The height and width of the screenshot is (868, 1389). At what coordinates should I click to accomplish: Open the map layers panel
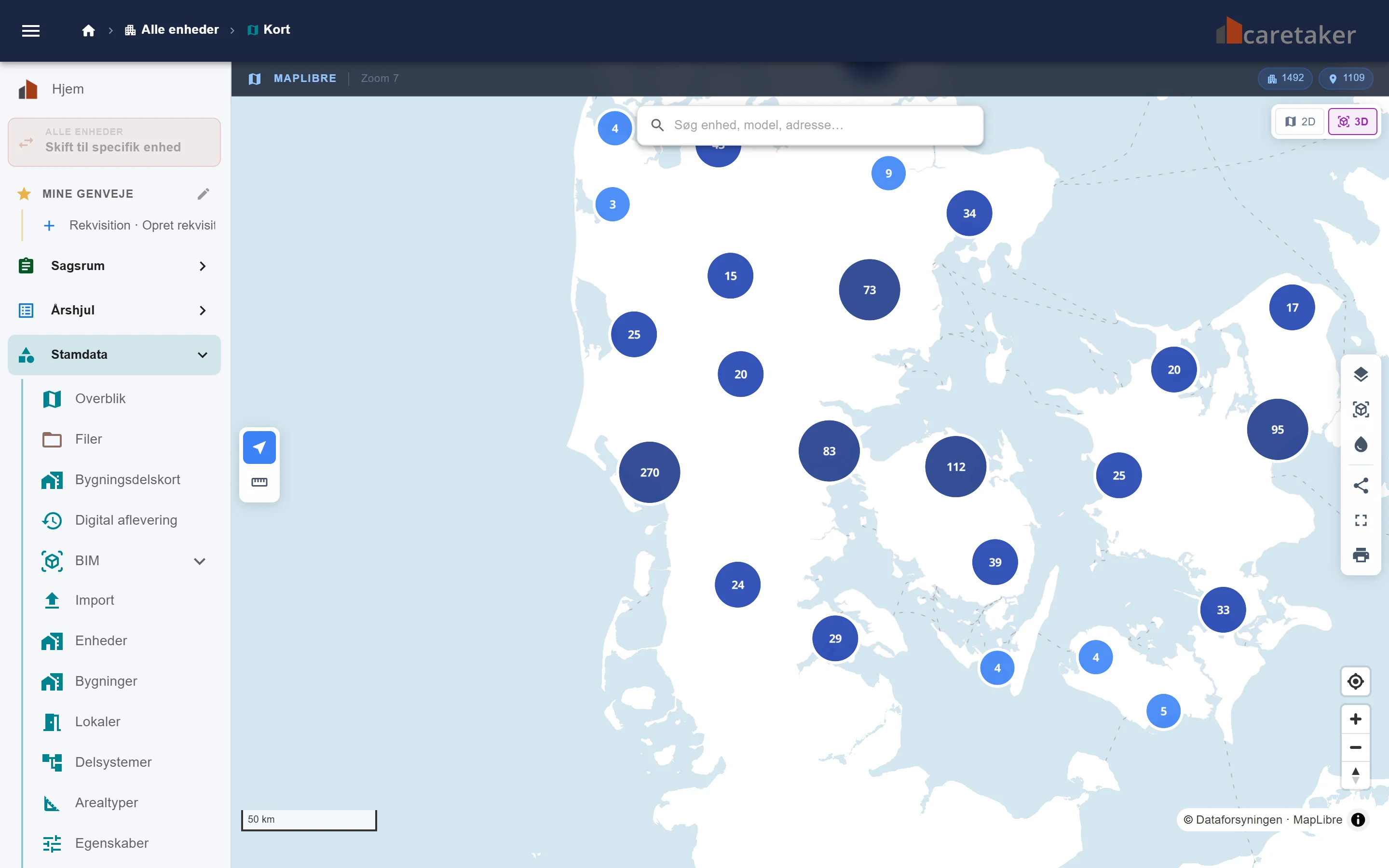pyautogui.click(x=1360, y=374)
